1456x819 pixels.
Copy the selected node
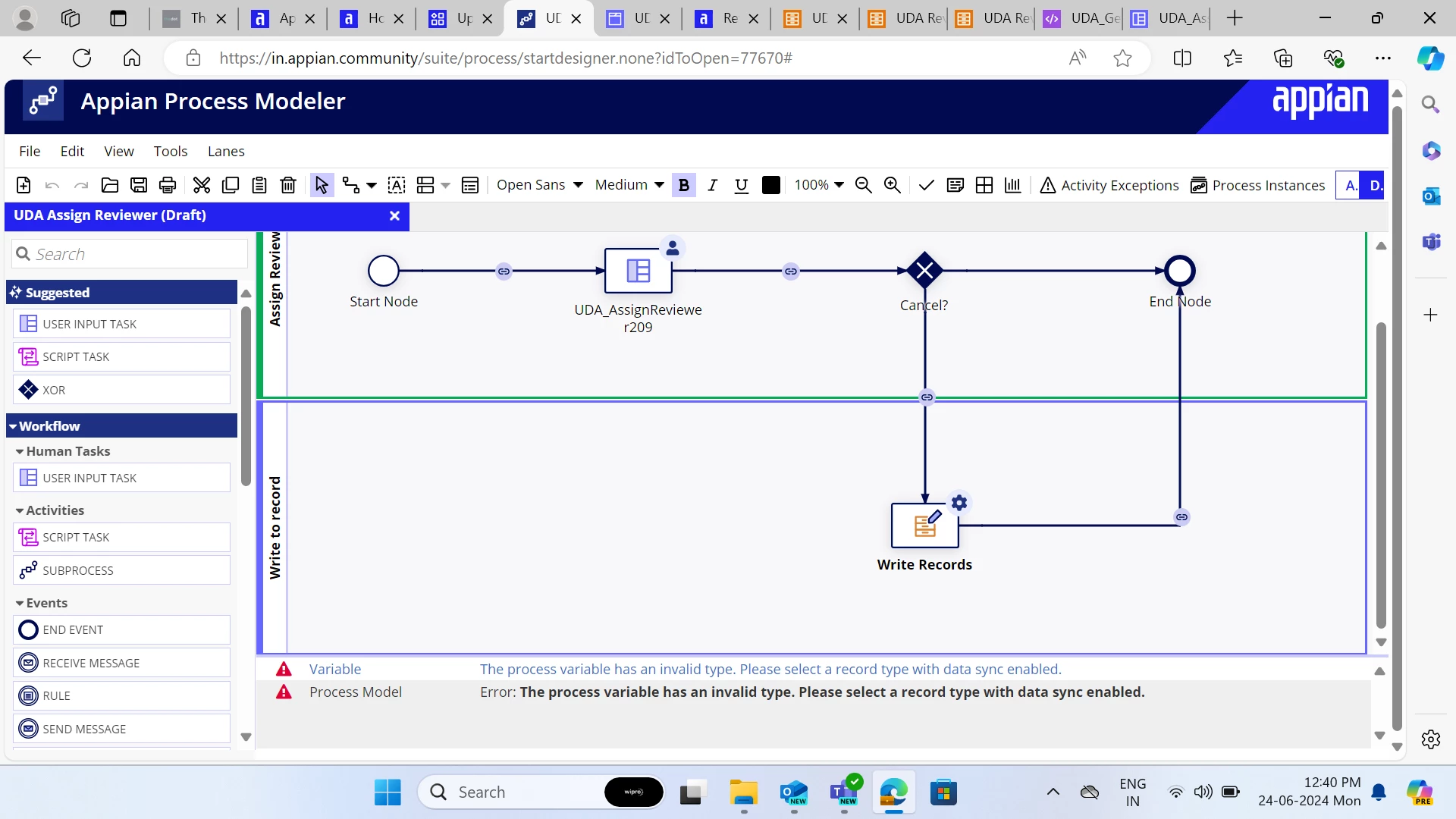click(231, 185)
